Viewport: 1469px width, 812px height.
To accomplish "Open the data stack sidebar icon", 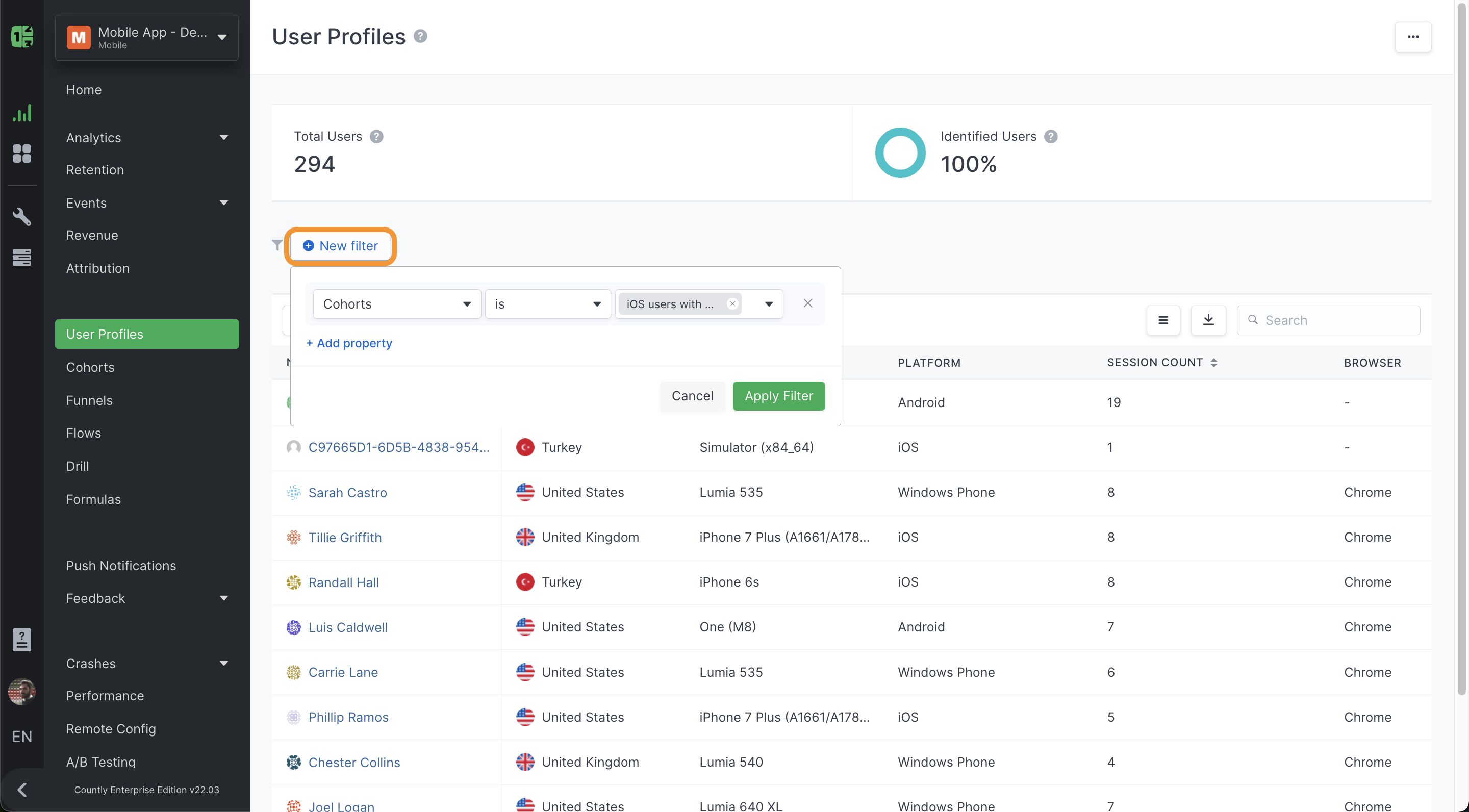I will click(22, 257).
